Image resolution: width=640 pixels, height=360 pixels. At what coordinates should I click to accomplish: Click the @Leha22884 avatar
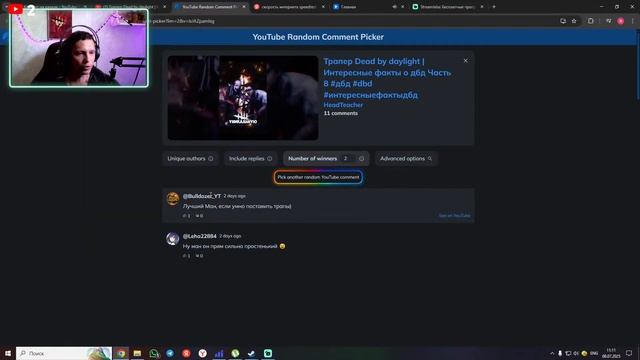[x=173, y=238]
